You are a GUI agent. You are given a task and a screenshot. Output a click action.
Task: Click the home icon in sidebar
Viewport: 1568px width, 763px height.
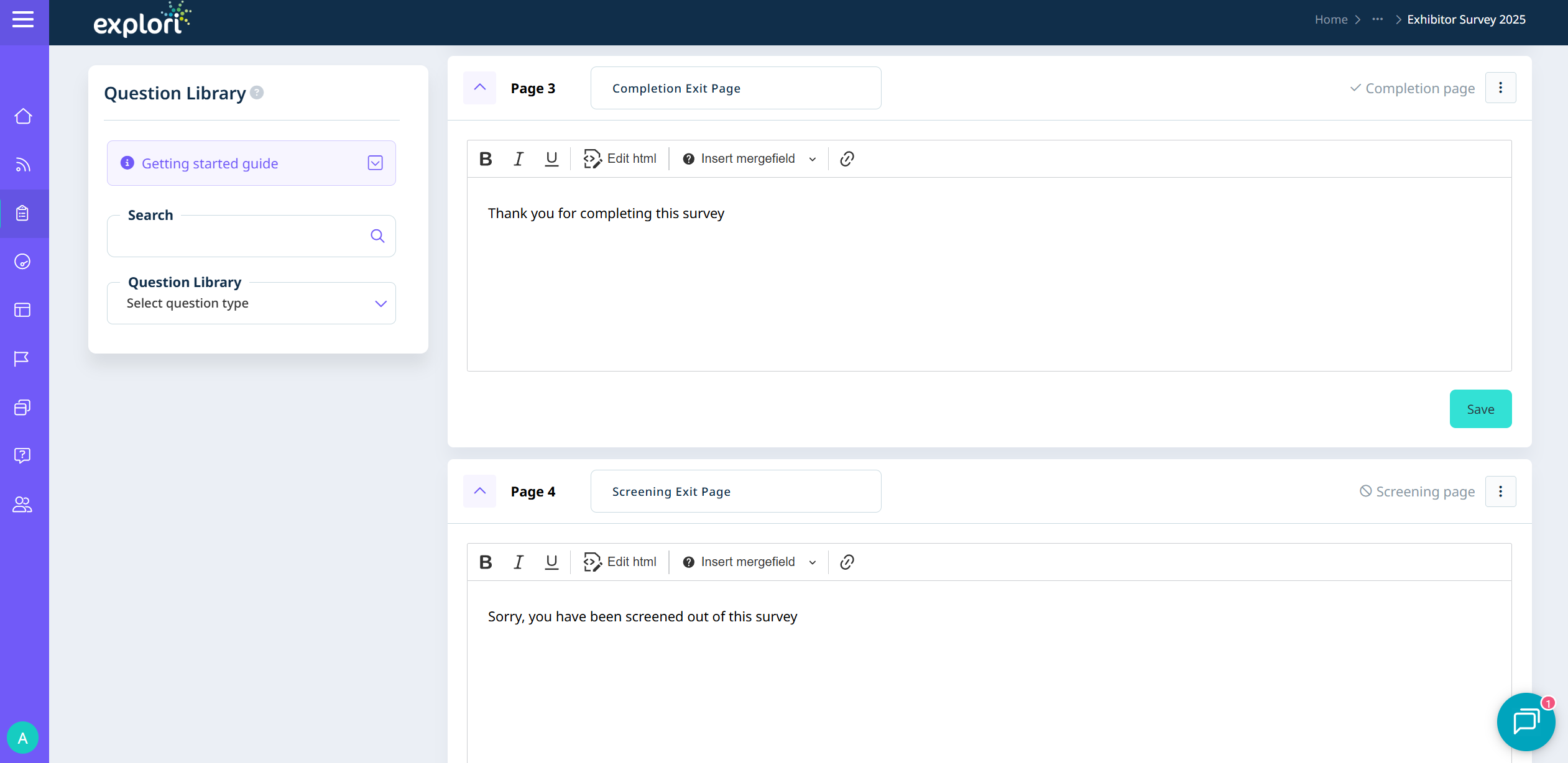pos(23,116)
